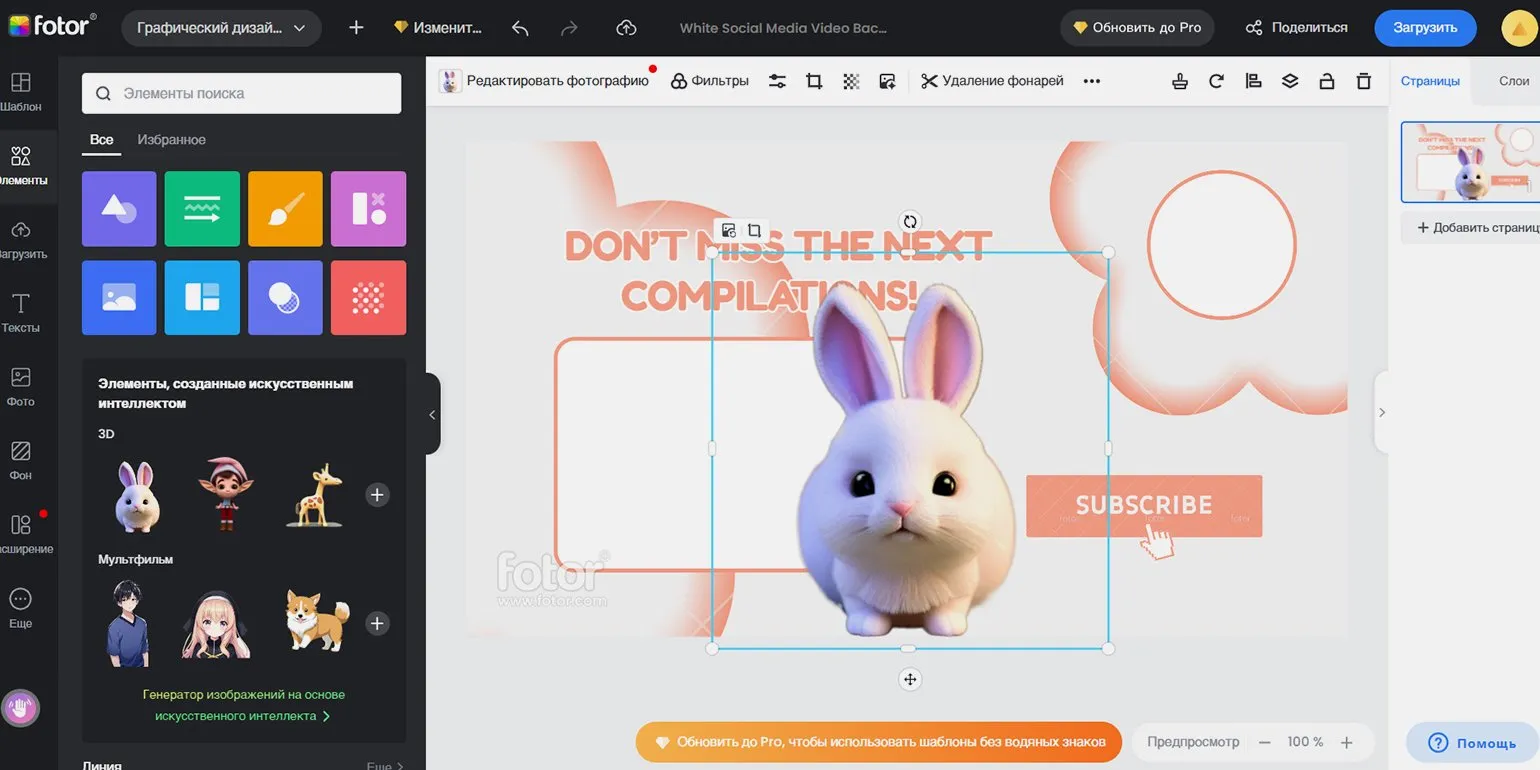
Task: Select the Избранное tab
Action: click(171, 140)
